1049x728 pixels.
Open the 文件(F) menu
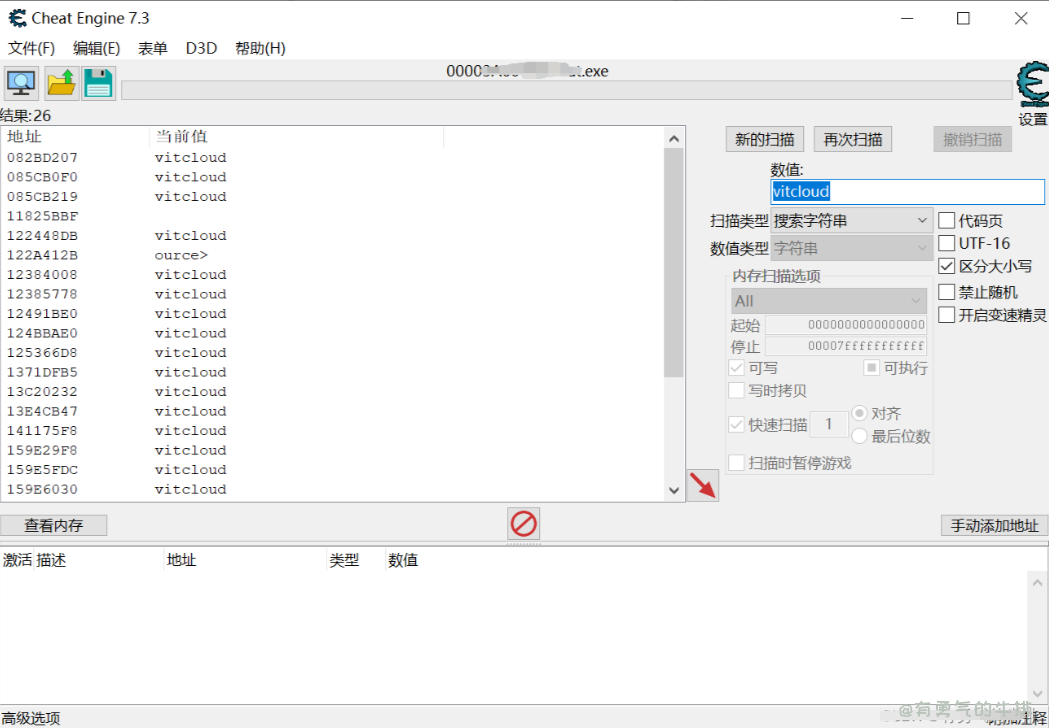[32, 48]
